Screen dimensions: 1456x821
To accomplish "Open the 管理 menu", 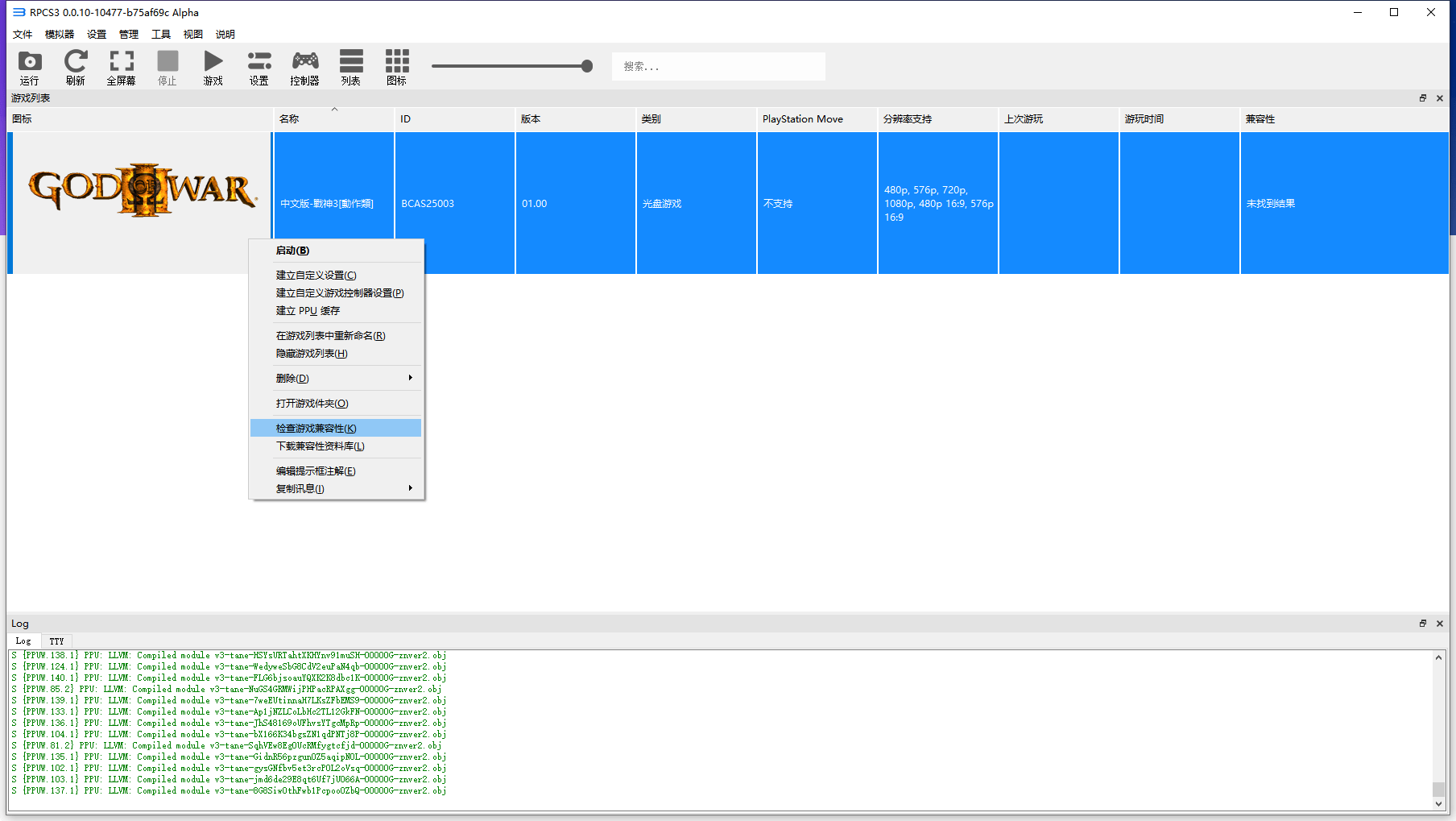I will pyautogui.click(x=129, y=34).
